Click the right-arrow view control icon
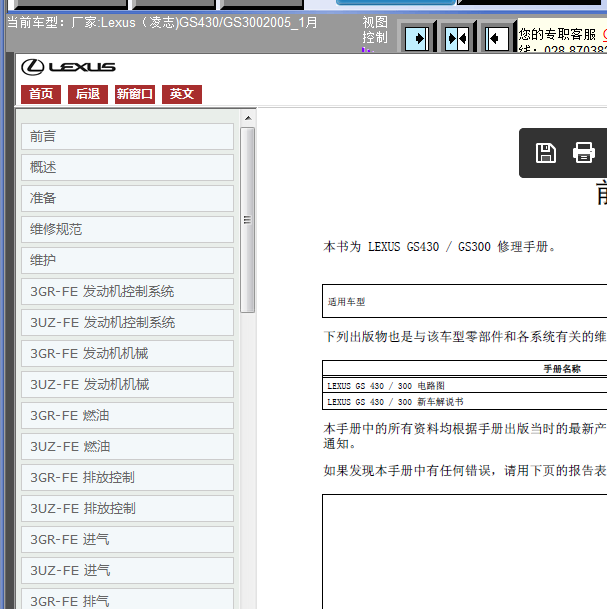Screen dimensions: 607x609 pyautogui.click(x=416, y=38)
